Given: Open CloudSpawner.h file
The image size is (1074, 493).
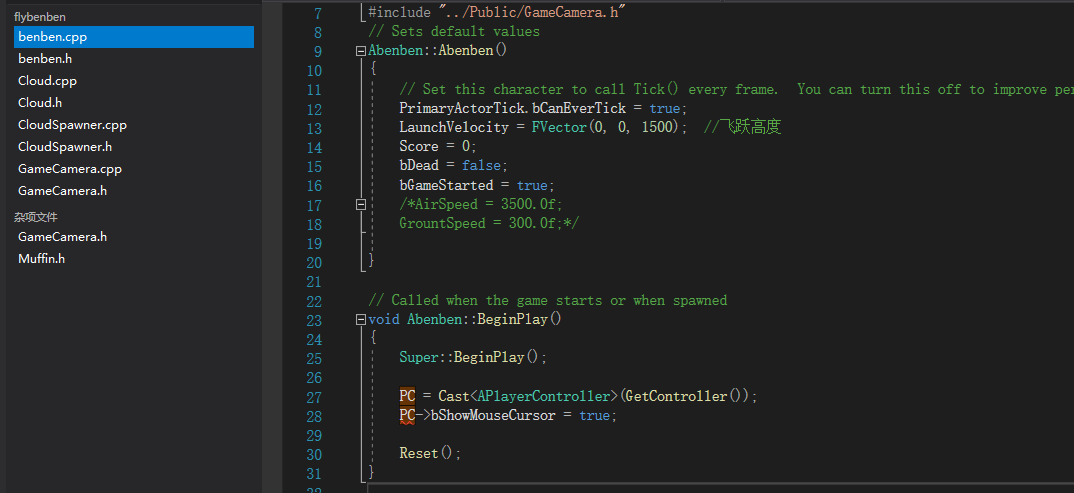Looking at the screenshot, I should click(65, 147).
